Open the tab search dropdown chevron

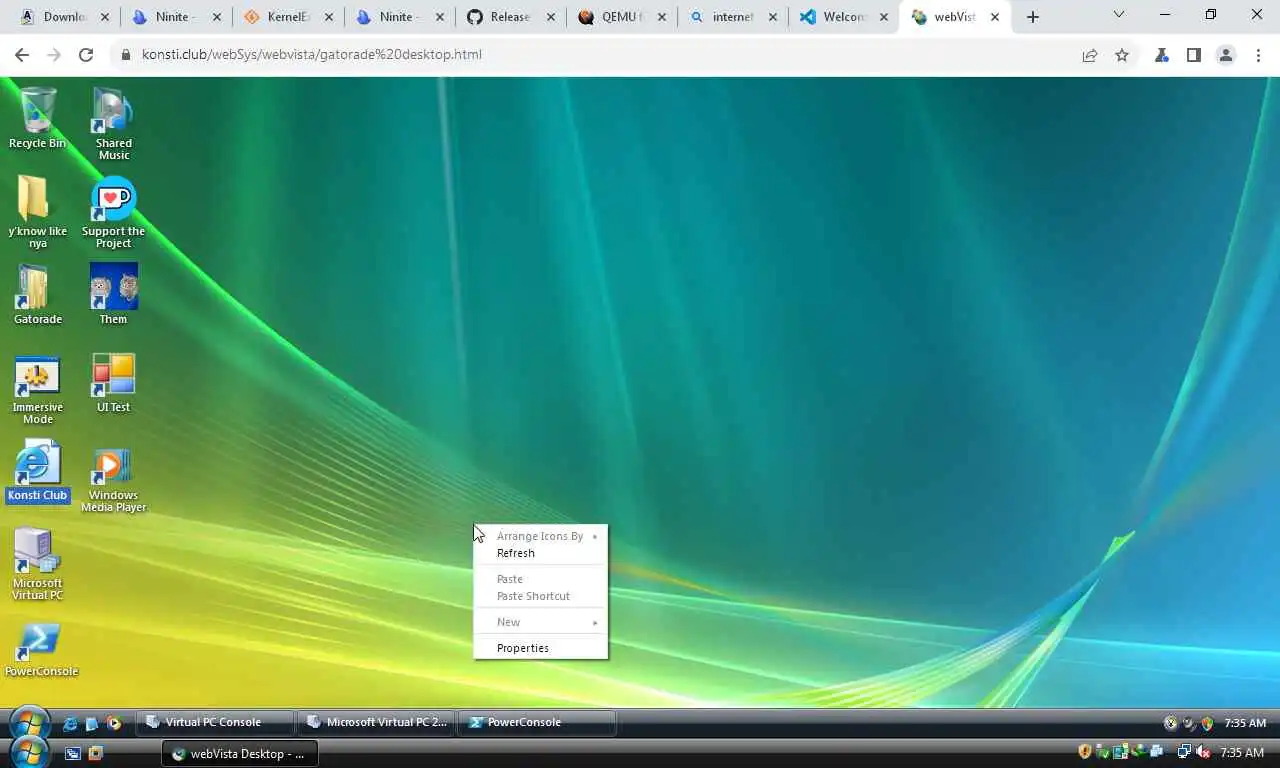1119,15
